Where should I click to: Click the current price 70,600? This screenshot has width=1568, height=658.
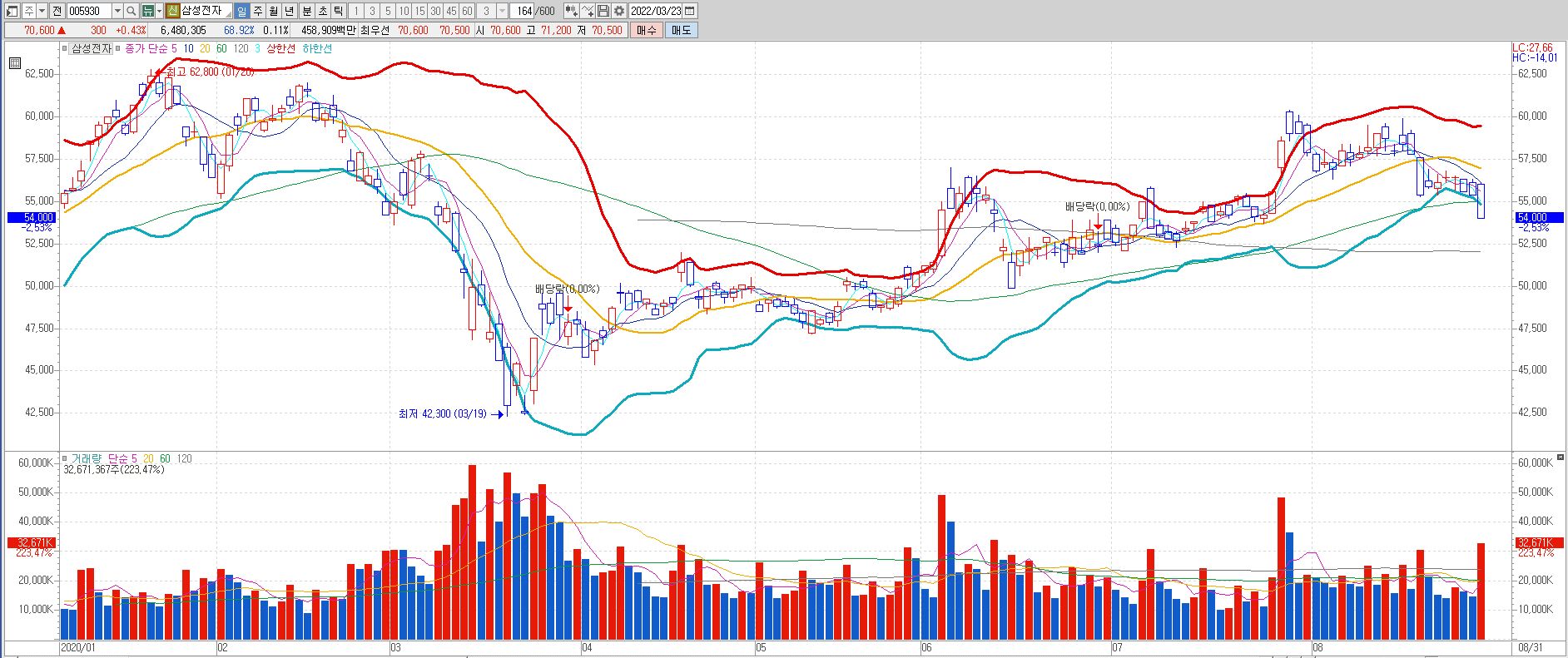pos(39,30)
